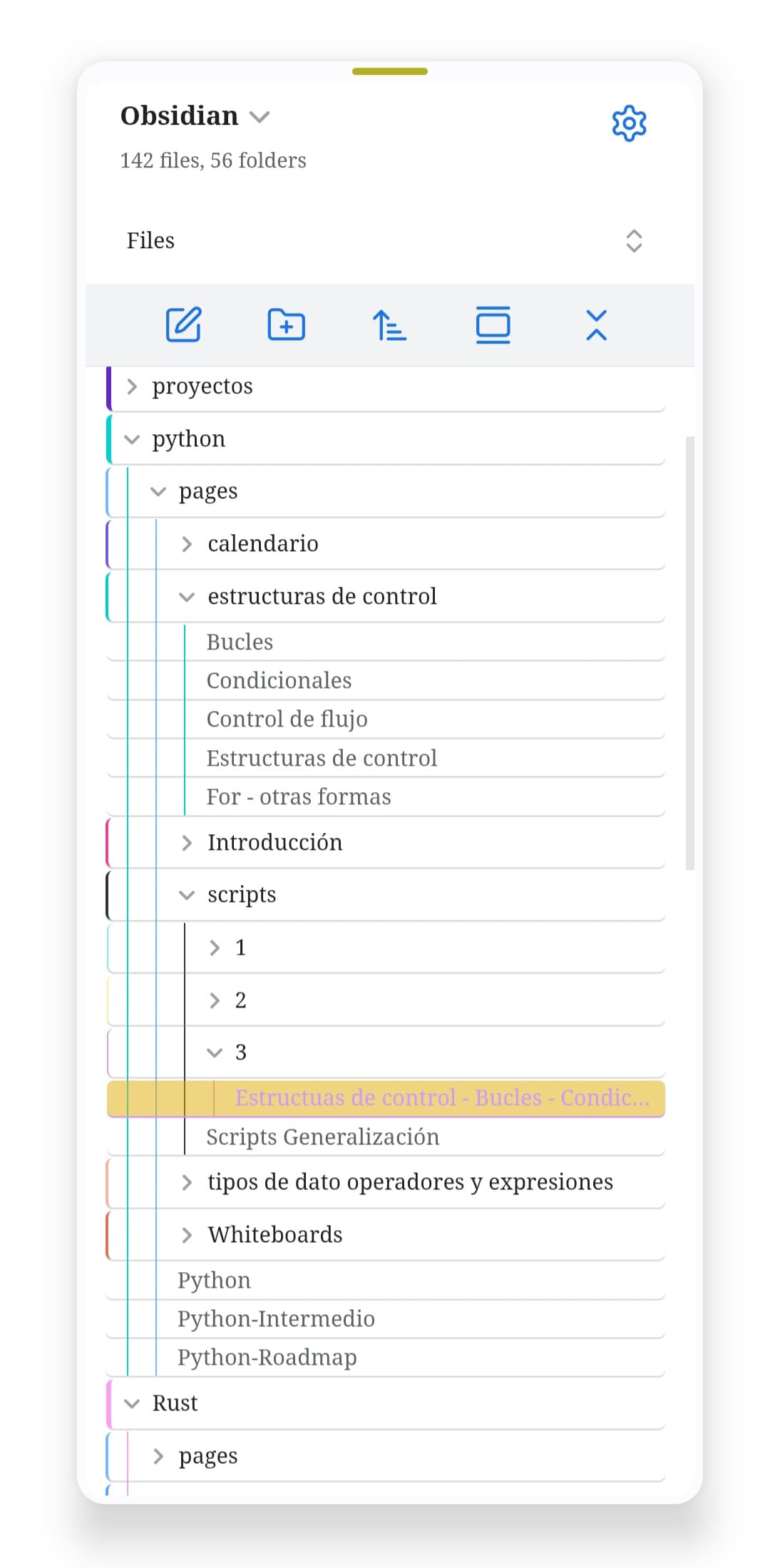
Task: Open the Scripts Generalización note
Action: [x=323, y=1137]
